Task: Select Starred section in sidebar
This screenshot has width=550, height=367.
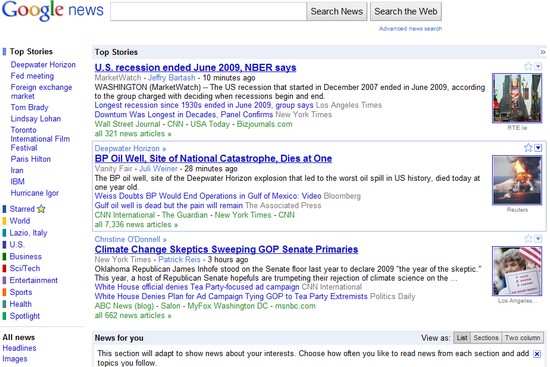Action: (22, 209)
